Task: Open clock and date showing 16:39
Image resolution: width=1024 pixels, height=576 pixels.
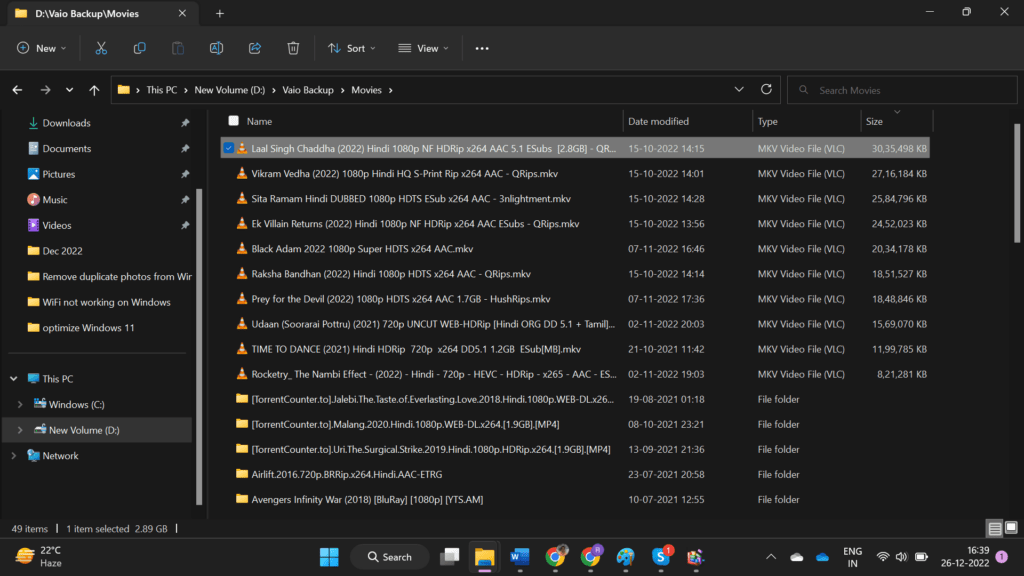Action: coord(965,557)
